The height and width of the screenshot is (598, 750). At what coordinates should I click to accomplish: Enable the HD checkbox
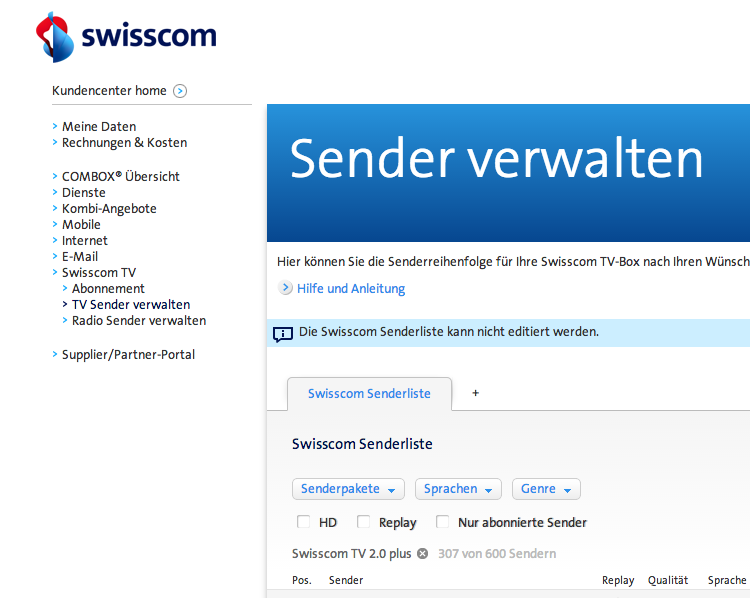[304, 522]
